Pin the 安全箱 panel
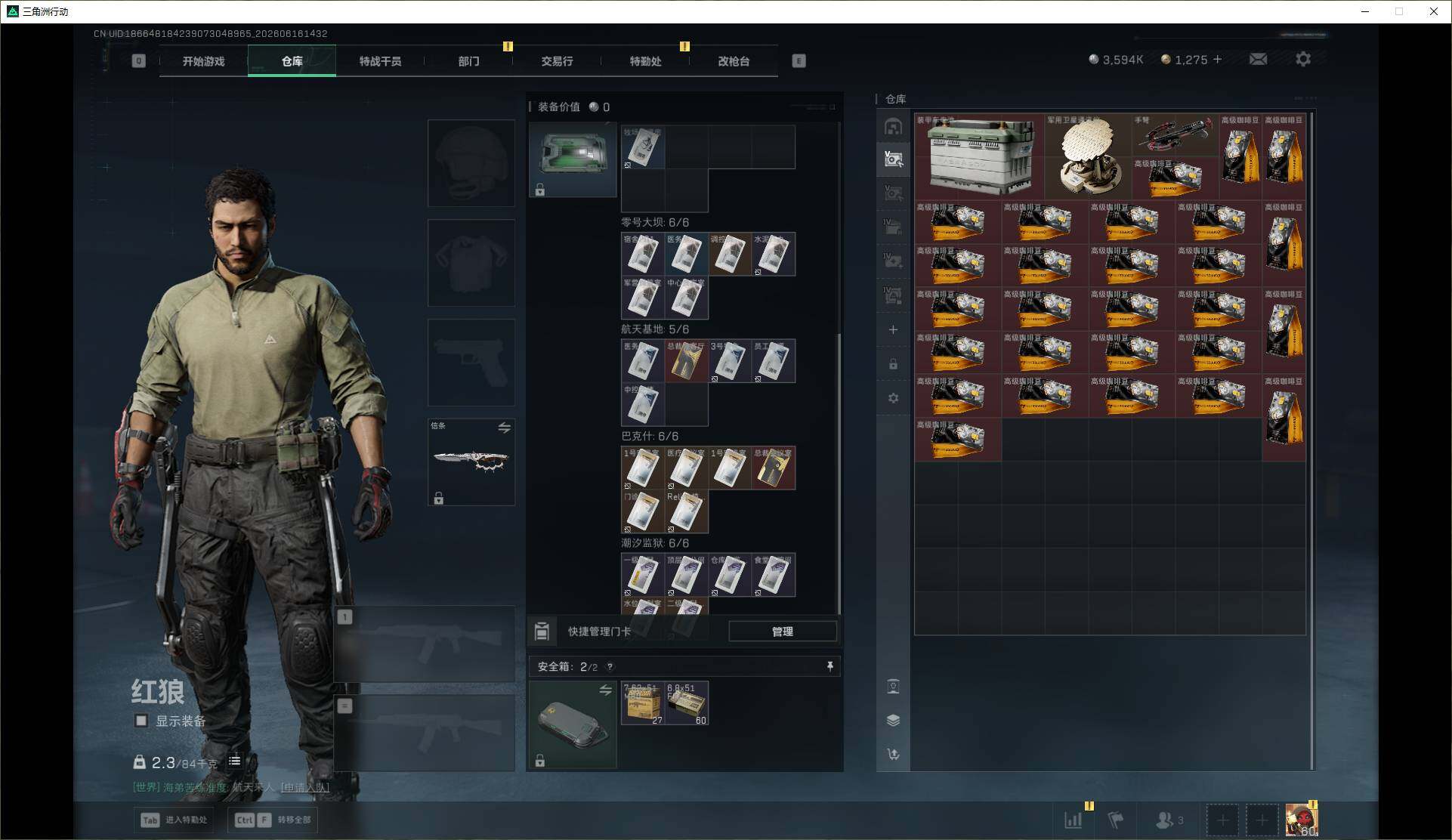The image size is (1452, 840). pos(829,666)
